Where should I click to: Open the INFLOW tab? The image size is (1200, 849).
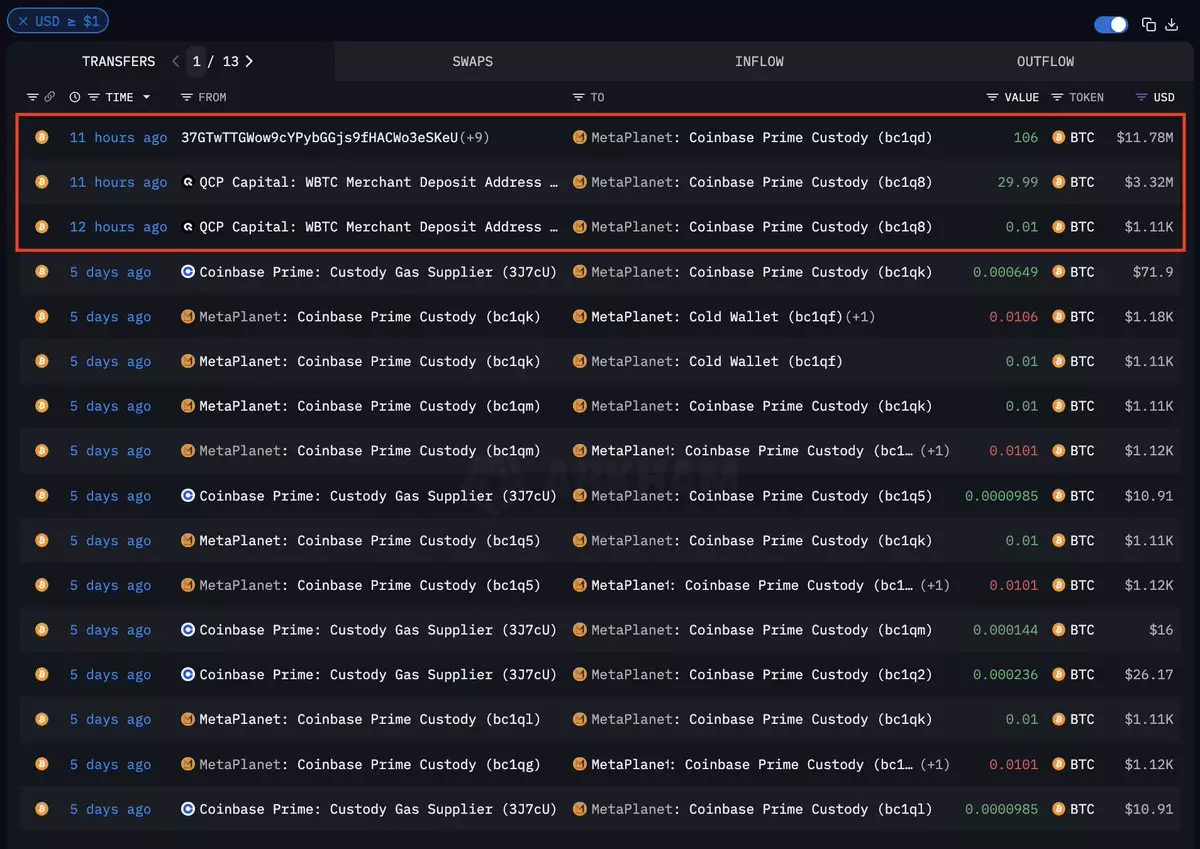pyautogui.click(x=759, y=61)
